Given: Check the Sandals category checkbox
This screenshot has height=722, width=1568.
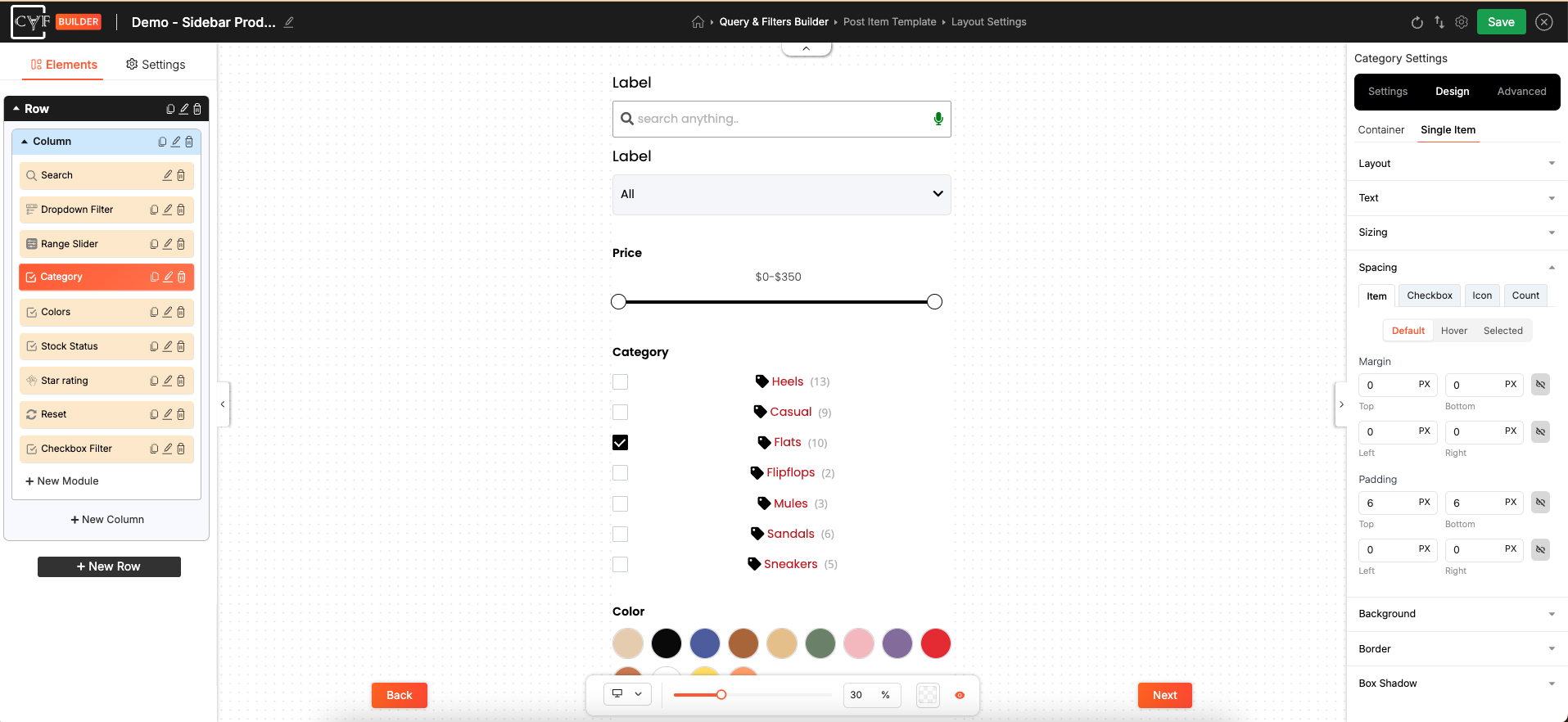Looking at the screenshot, I should point(621,534).
